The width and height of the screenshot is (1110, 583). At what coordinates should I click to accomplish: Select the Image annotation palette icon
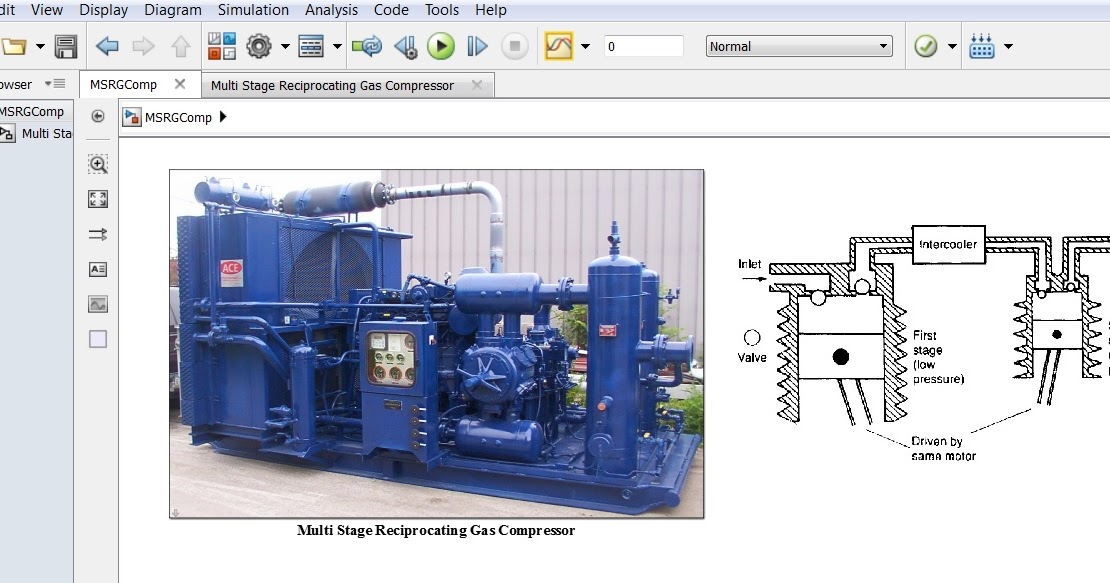[97, 303]
